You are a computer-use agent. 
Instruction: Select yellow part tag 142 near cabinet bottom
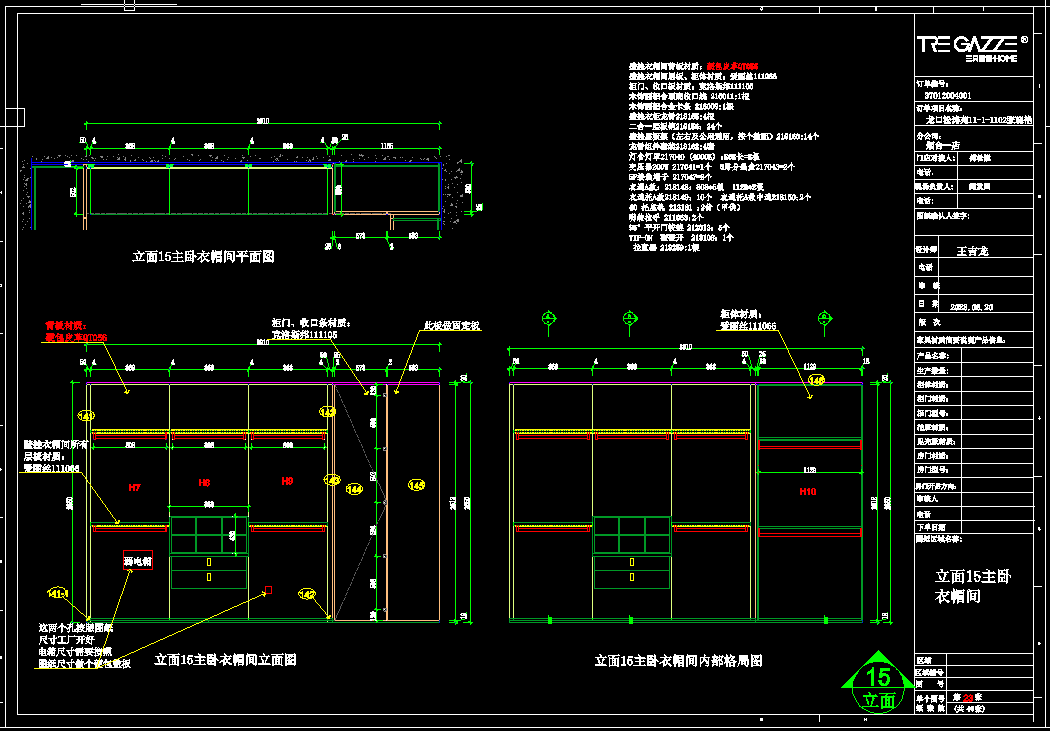[x=307, y=594]
